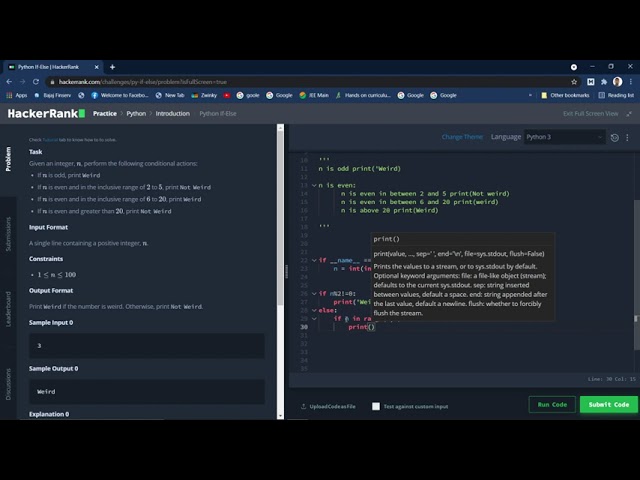640x480 pixels.
Task: Open the Bajaj Finserv bookmark
Action: pyautogui.click(x=52, y=95)
